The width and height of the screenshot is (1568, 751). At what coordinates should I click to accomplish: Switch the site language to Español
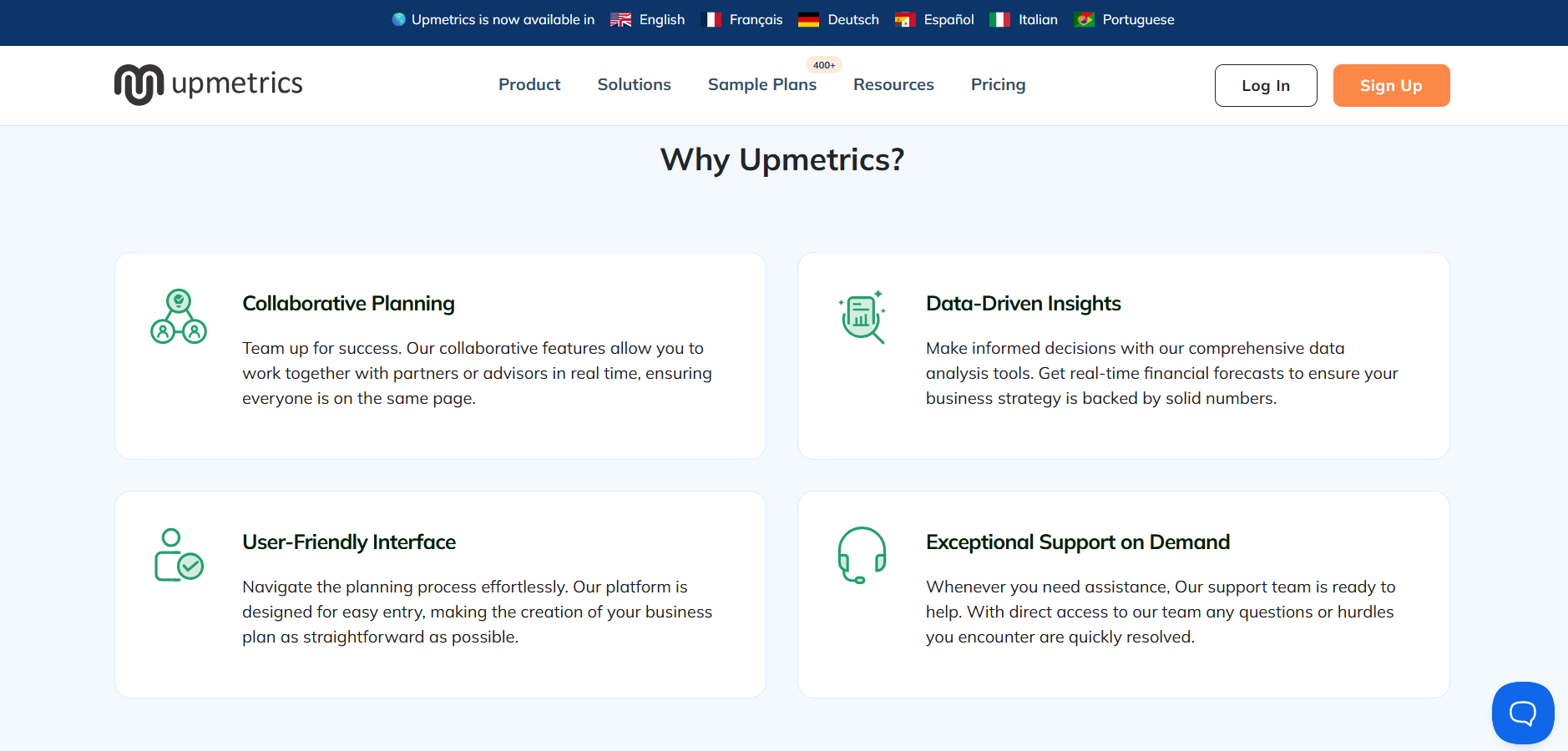[x=949, y=20]
